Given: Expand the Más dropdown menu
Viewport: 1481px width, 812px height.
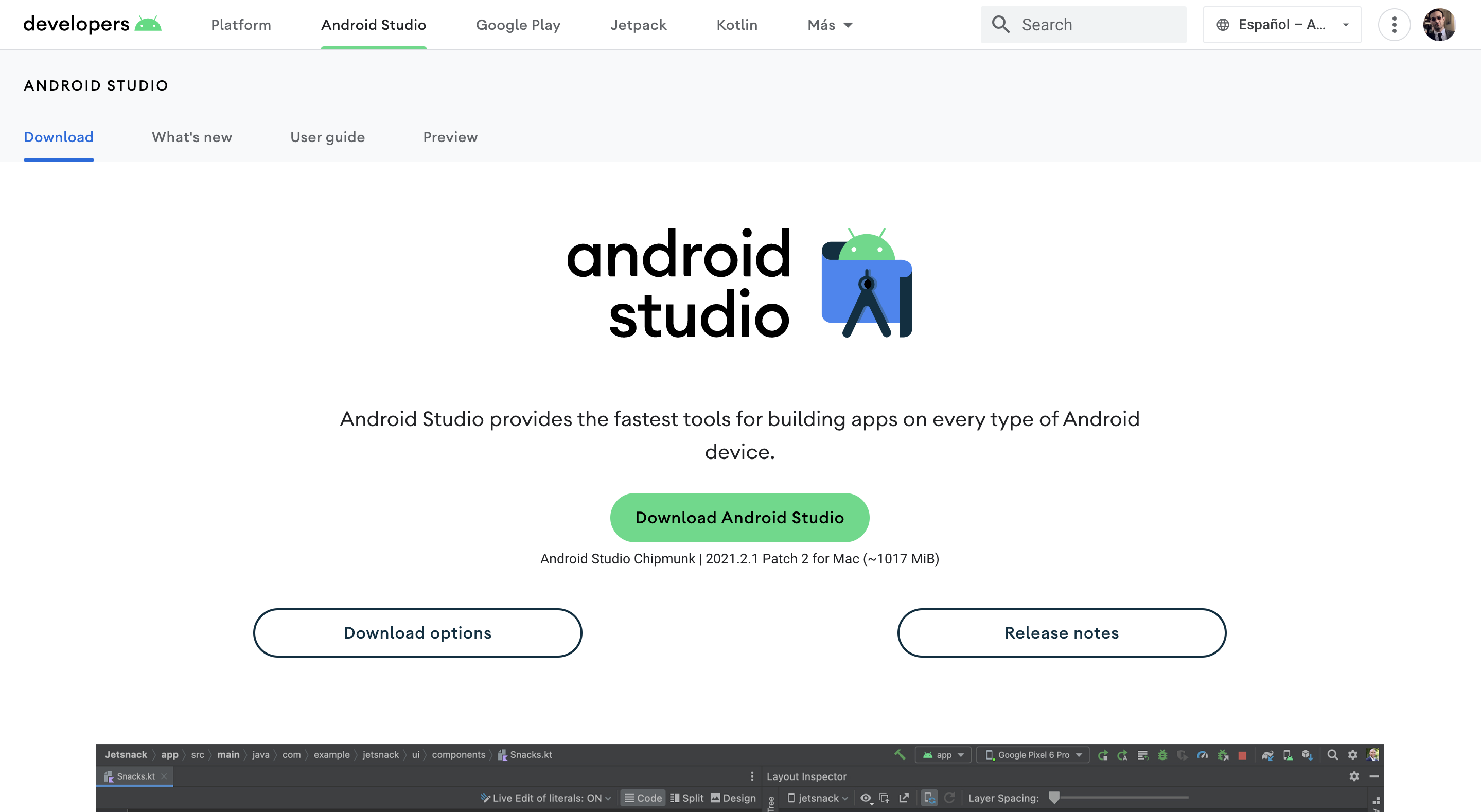Looking at the screenshot, I should (830, 25).
